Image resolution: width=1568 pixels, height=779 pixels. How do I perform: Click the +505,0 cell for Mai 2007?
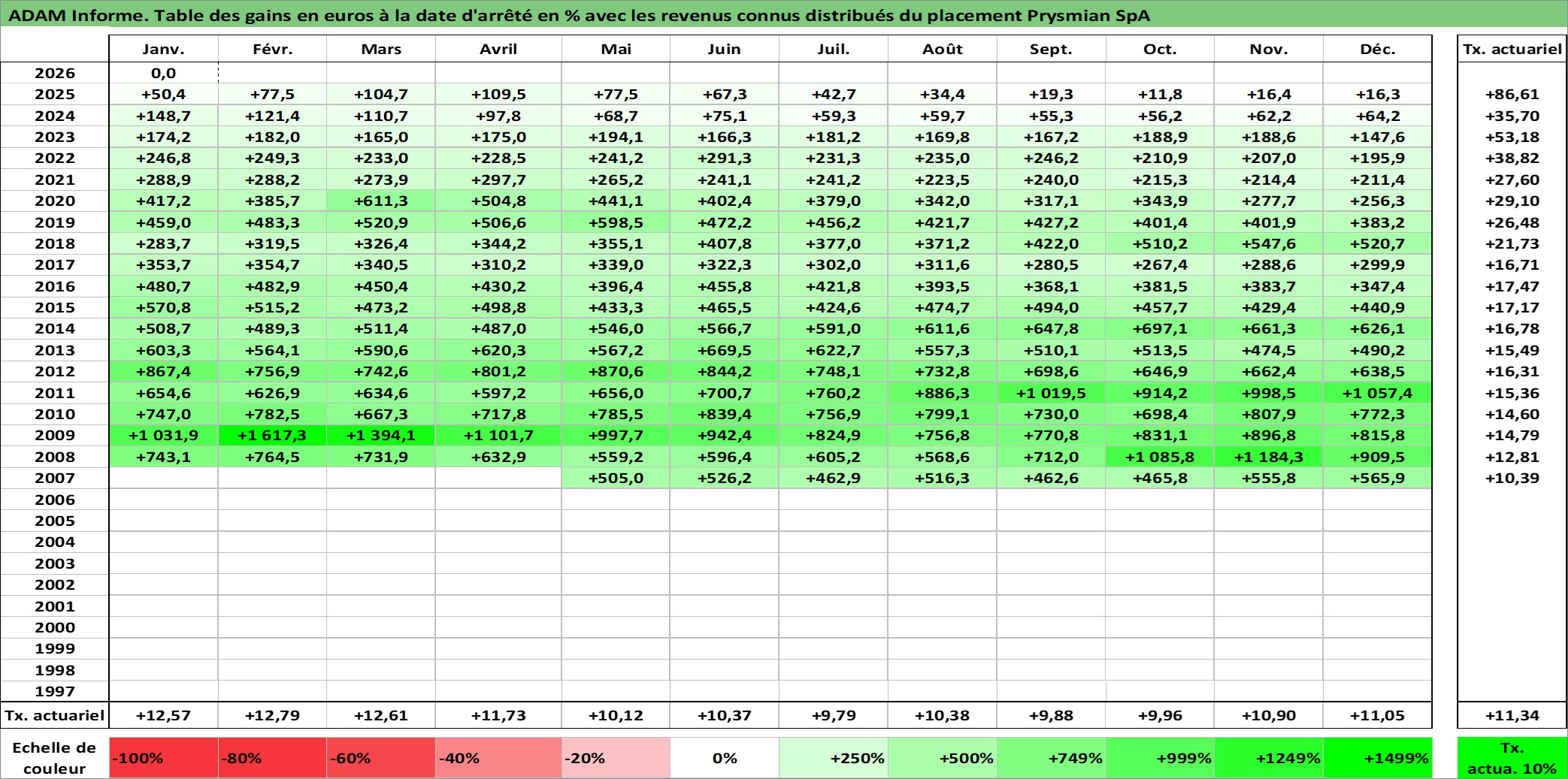click(616, 478)
